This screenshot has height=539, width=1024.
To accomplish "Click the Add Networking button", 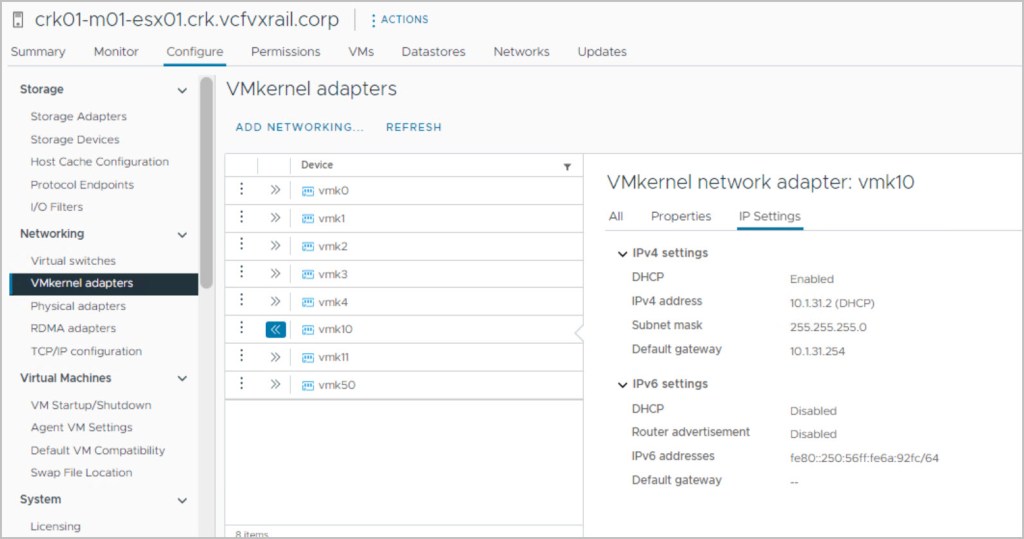I will (299, 127).
